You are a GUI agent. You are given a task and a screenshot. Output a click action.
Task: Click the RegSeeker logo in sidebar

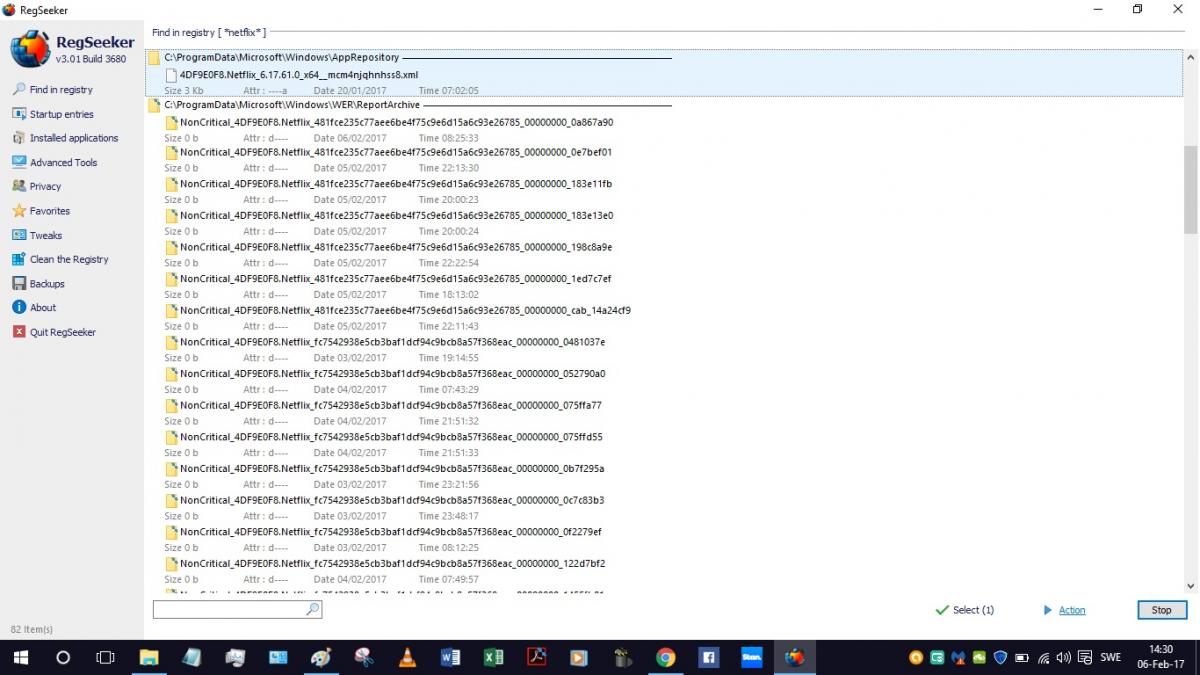29,49
